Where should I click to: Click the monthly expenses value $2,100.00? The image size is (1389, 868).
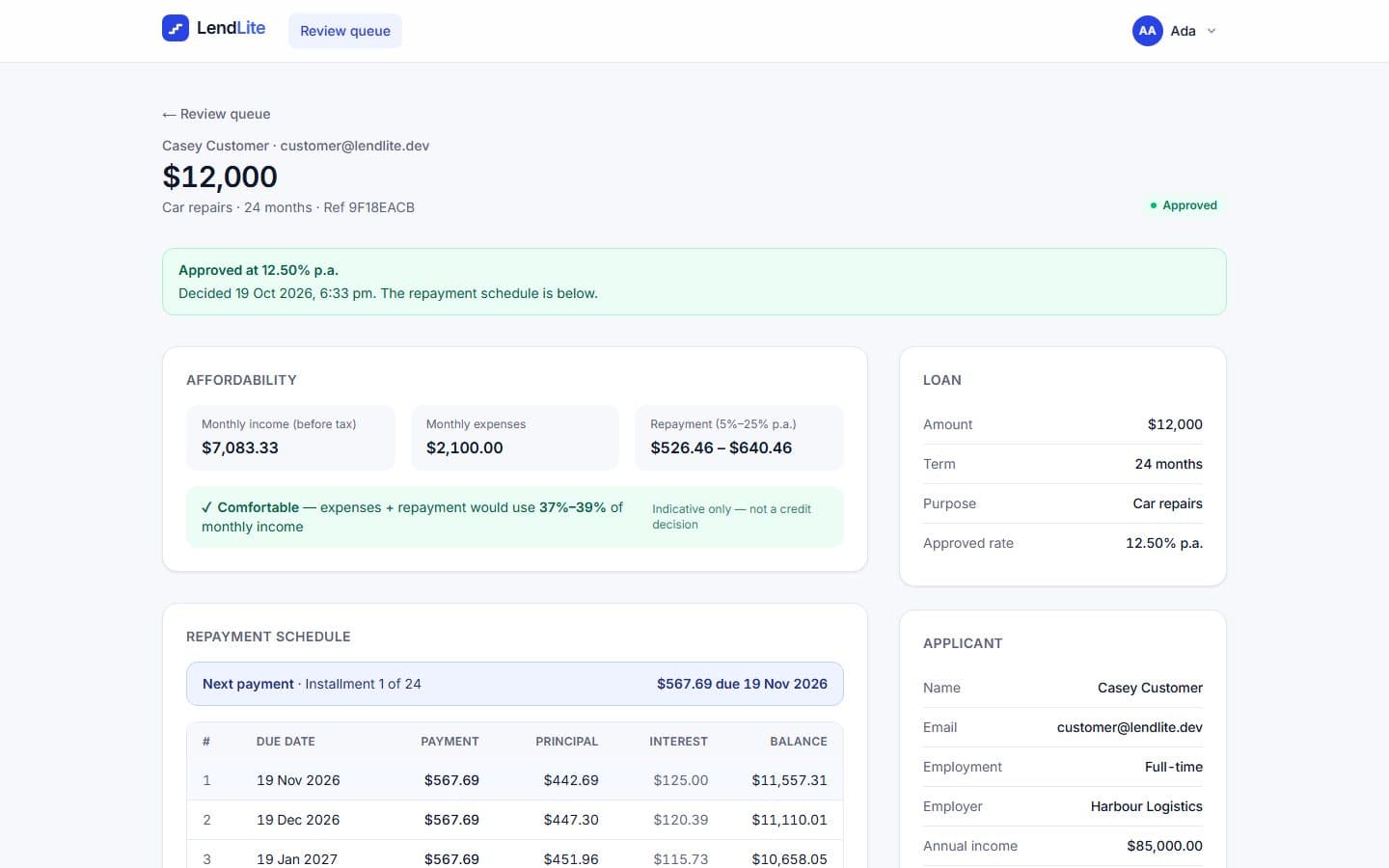point(465,448)
